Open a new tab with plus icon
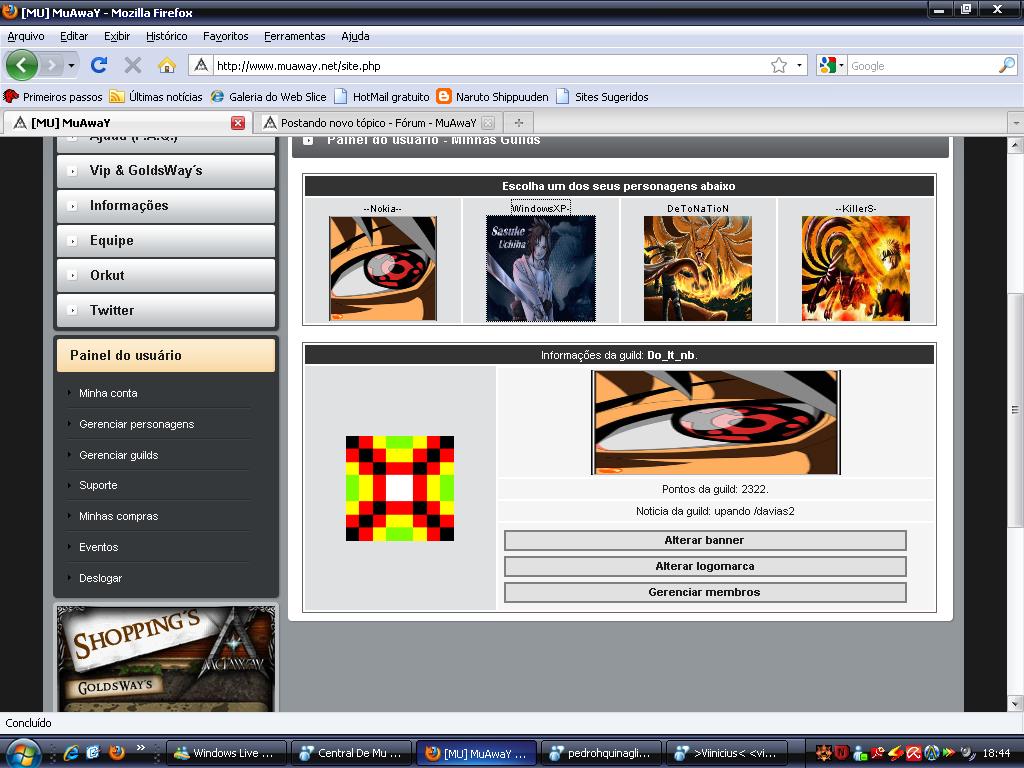Screen dimensions: 1024x768 [x=518, y=123]
